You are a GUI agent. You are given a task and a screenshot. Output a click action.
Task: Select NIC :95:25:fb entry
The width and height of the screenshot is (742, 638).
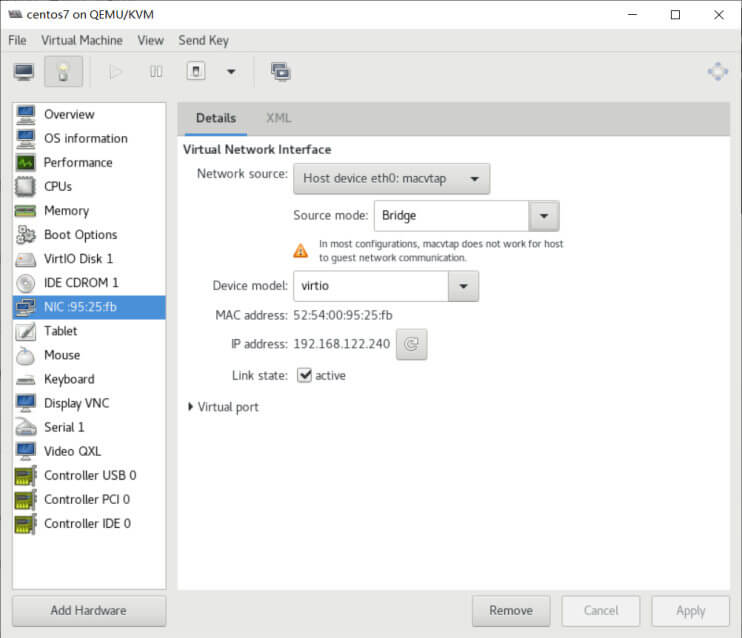(89, 307)
